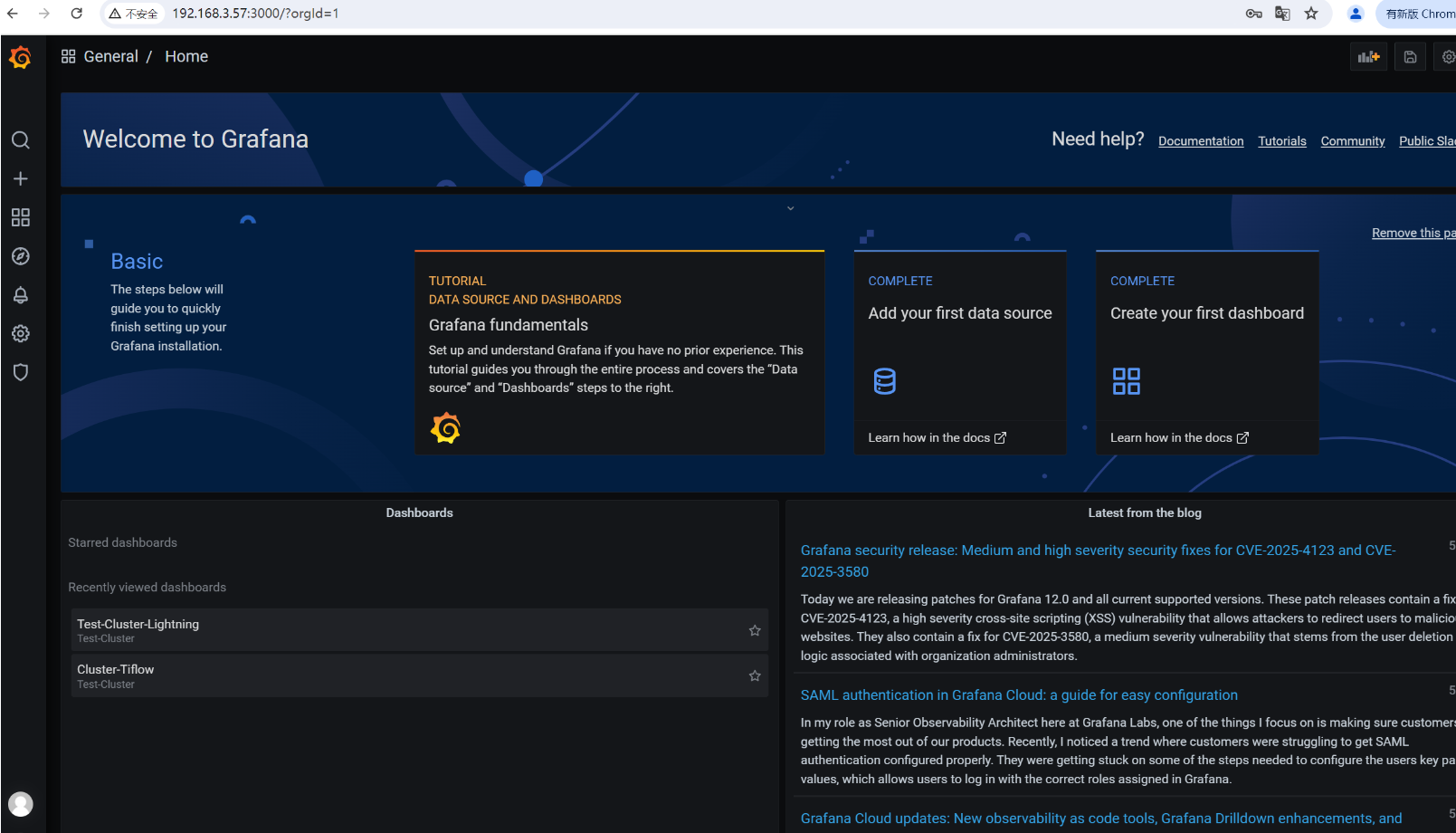Star the Cluster-Tiflow dashboard

pos(755,675)
